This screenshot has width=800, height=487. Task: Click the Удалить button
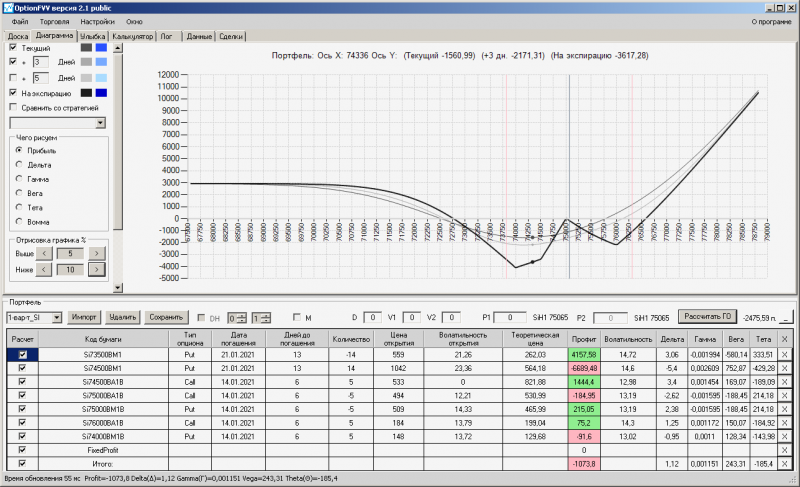click(x=122, y=317)
